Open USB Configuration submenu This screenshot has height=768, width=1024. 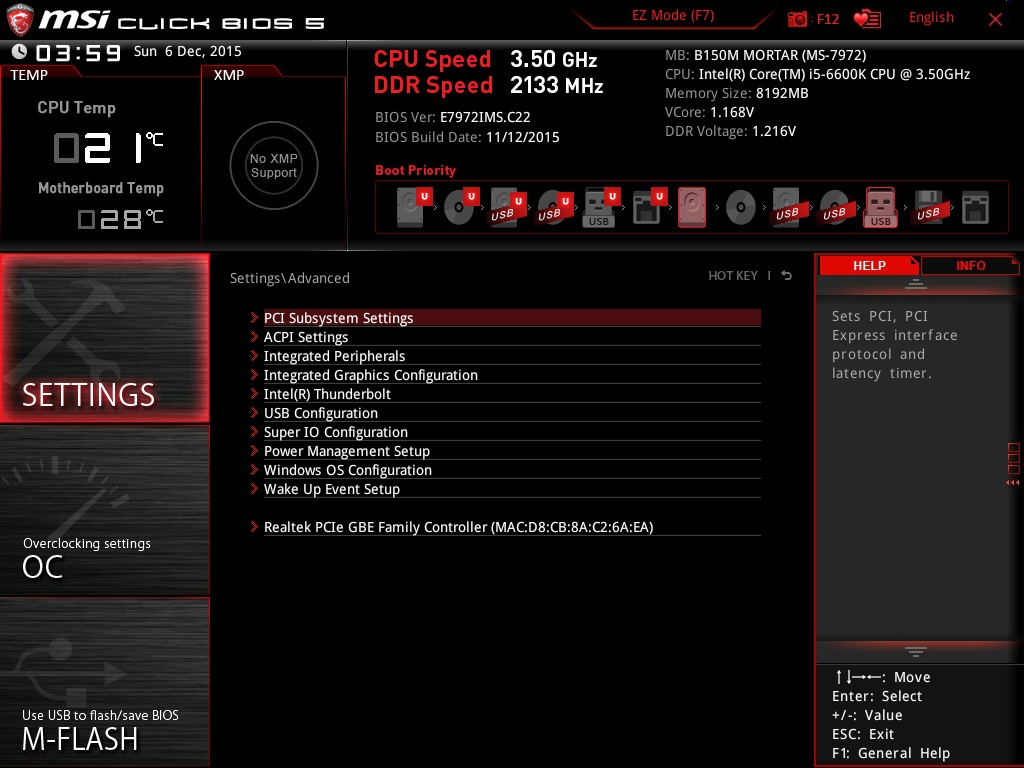pyautogui.click(x=320, y=413)
